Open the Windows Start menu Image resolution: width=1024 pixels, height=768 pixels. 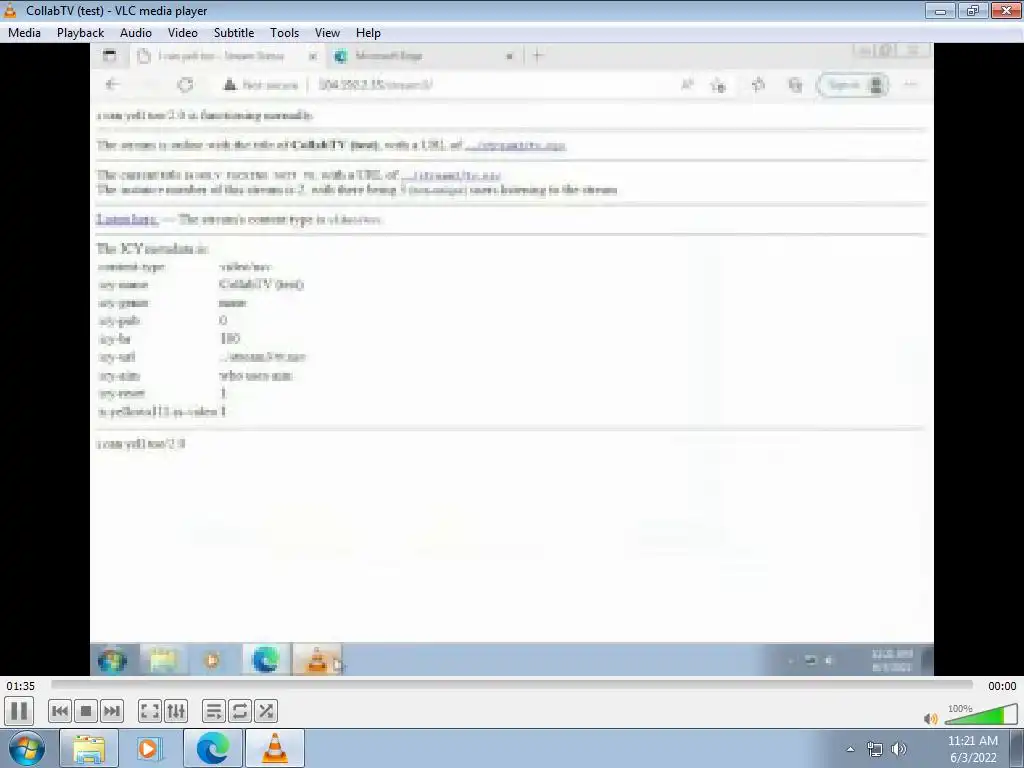click(27, 748)
